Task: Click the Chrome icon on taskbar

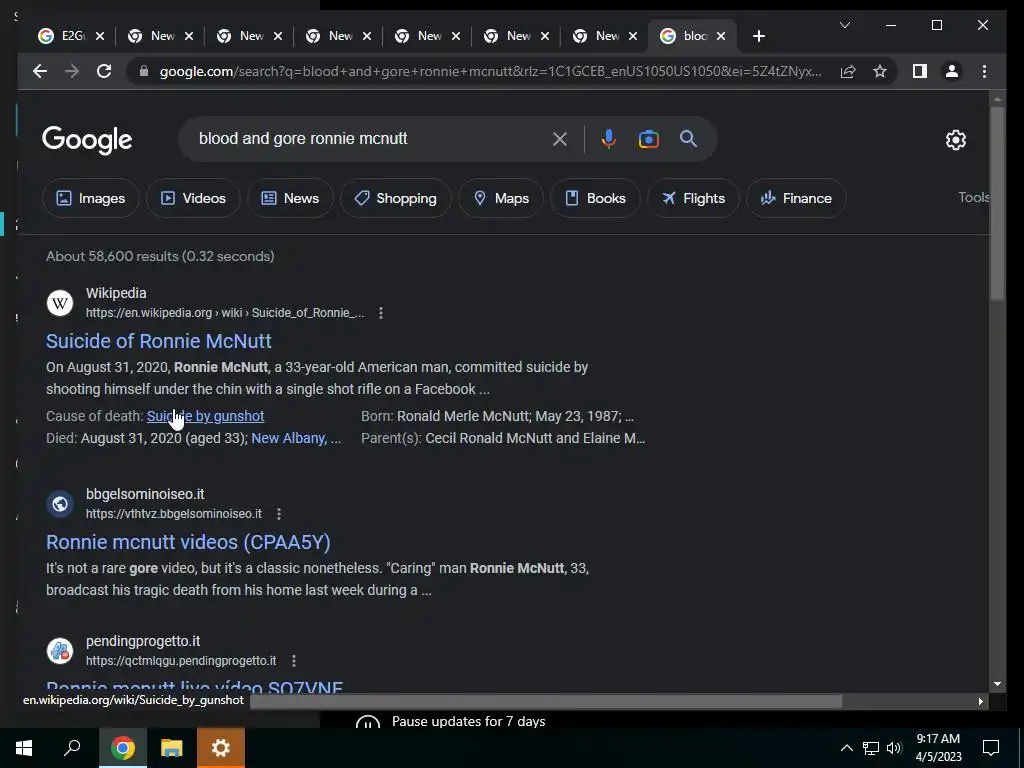Action: click(123, 748)
